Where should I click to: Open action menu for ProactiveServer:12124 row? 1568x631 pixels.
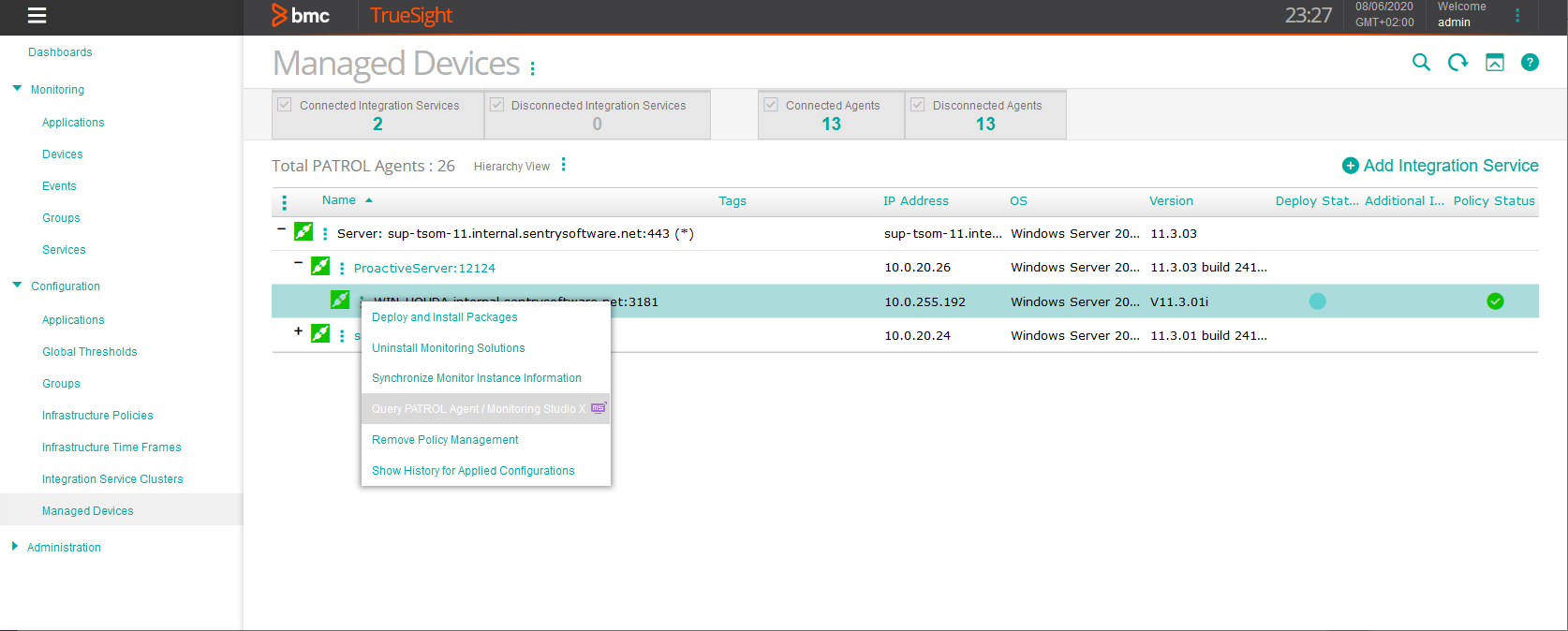(x=342, y=269)
